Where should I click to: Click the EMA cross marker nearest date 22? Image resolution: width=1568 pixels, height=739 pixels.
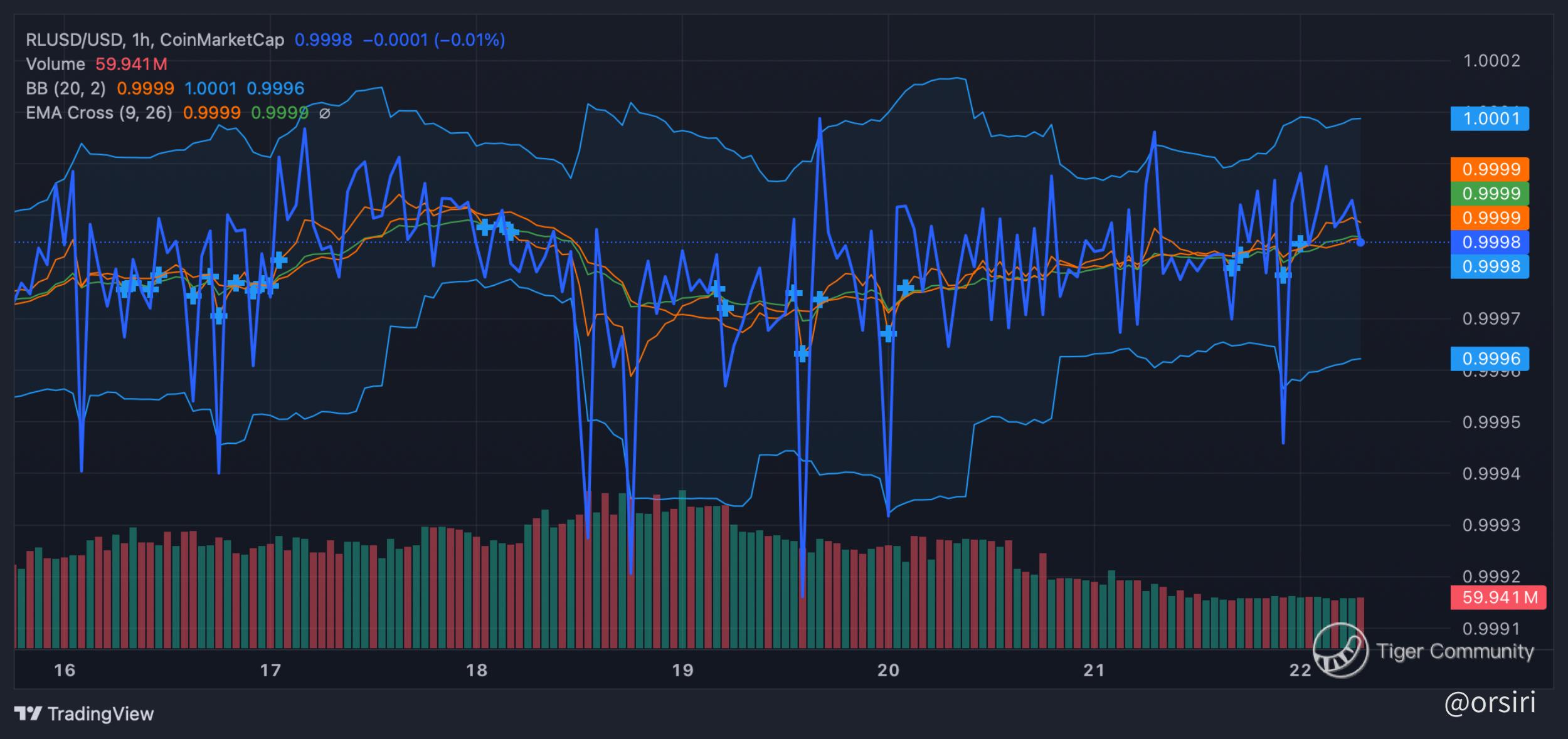pyautogui.click(x=1300, y=243)
